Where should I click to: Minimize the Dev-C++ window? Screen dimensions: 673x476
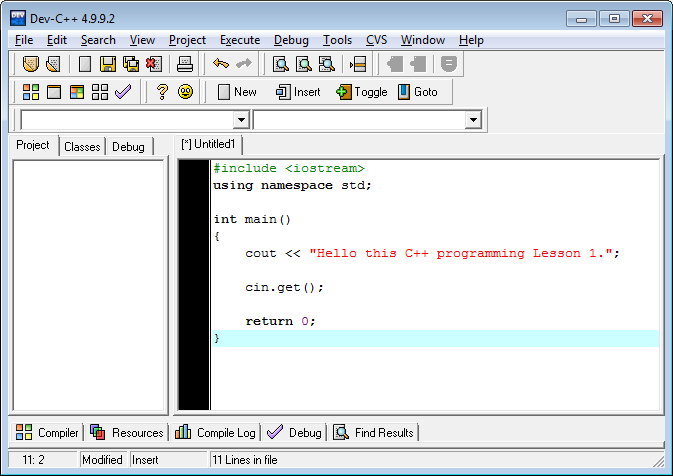click(x=581, y=19)
